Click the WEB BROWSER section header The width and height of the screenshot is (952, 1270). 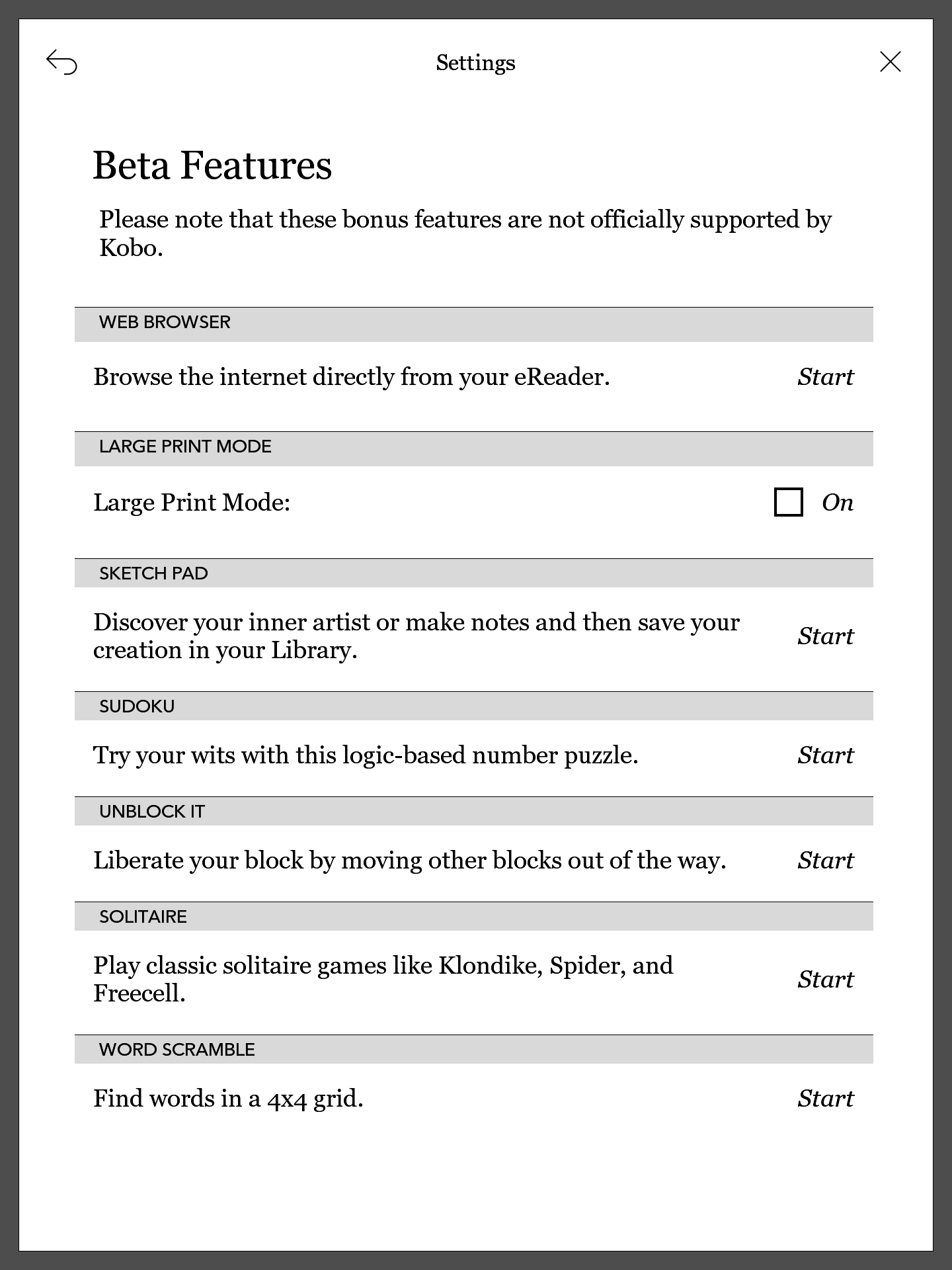[165, 323]
